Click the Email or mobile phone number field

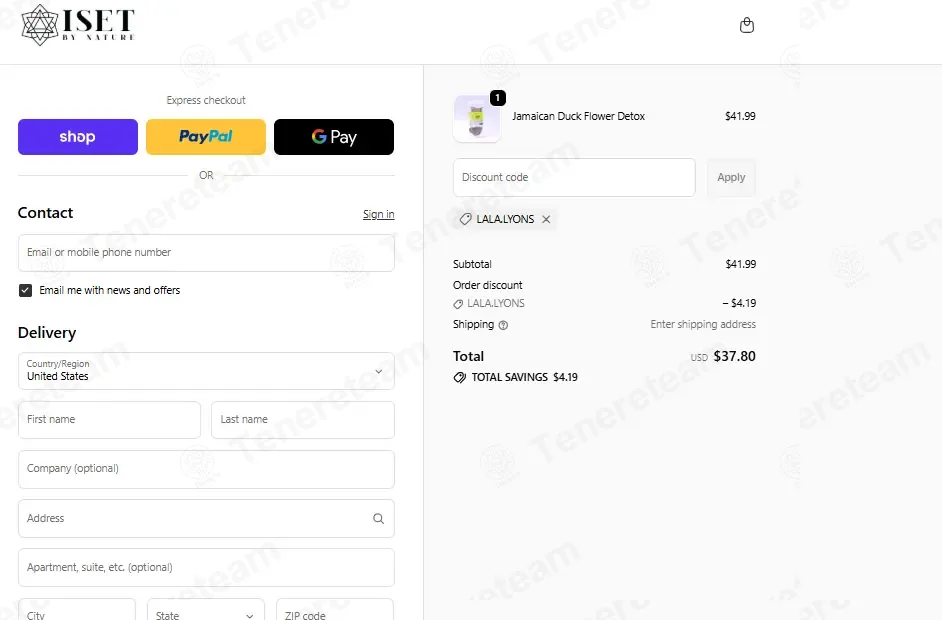[x=206, y=253]
